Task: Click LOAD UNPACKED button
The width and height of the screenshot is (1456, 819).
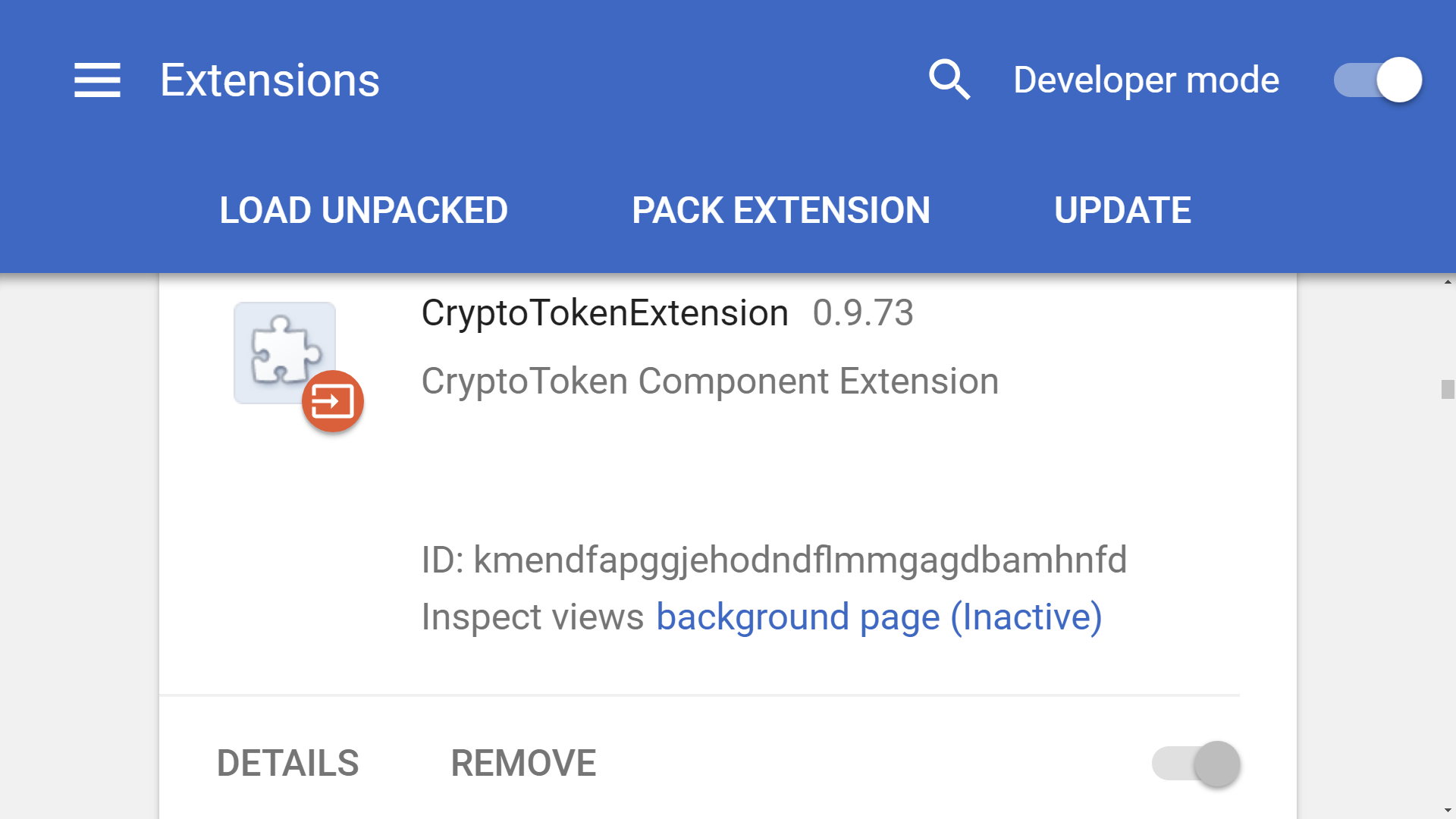Action: pos(363,210)
